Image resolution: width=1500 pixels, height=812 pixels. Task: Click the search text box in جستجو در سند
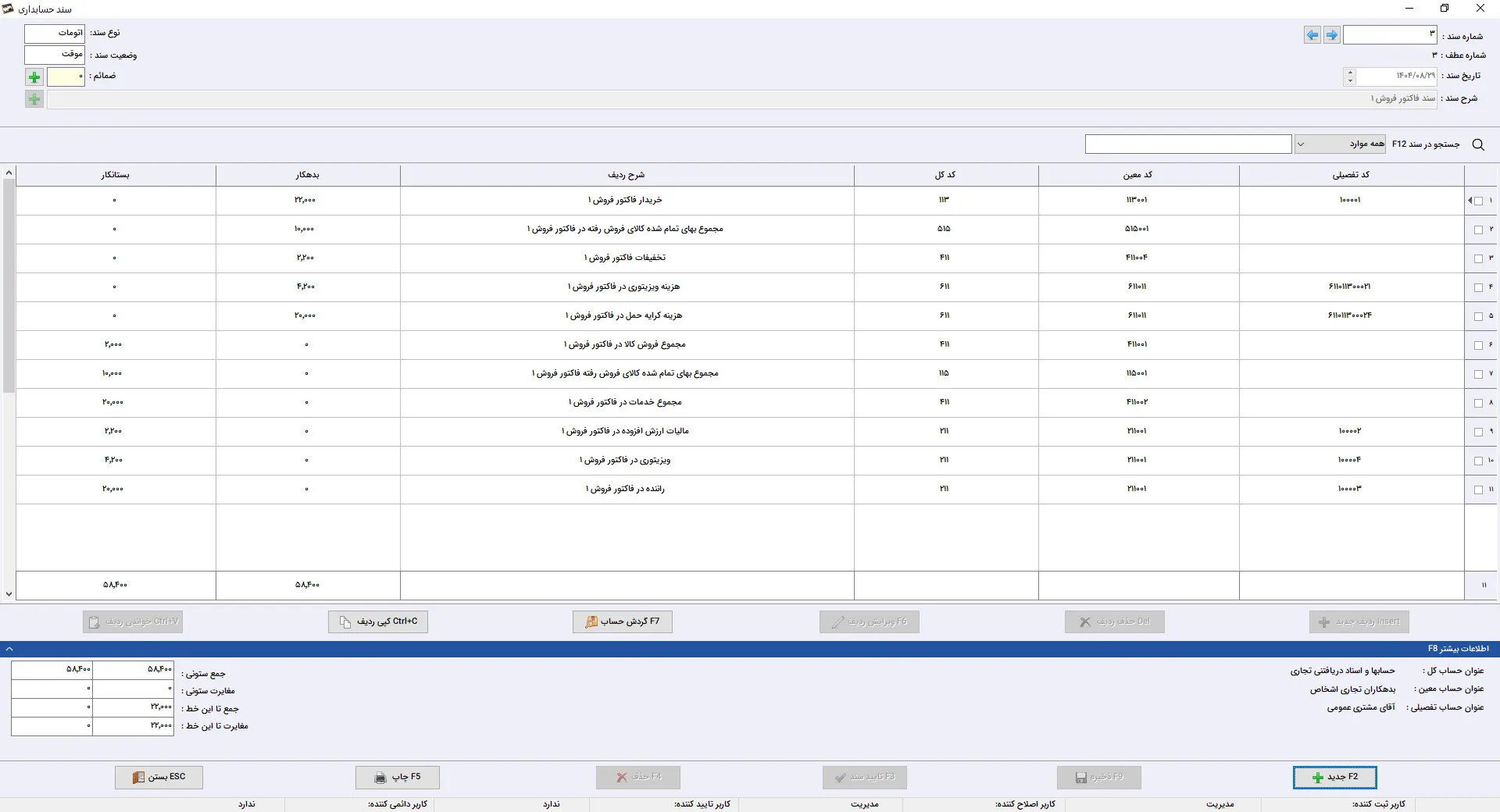(x=1188, y=144)
